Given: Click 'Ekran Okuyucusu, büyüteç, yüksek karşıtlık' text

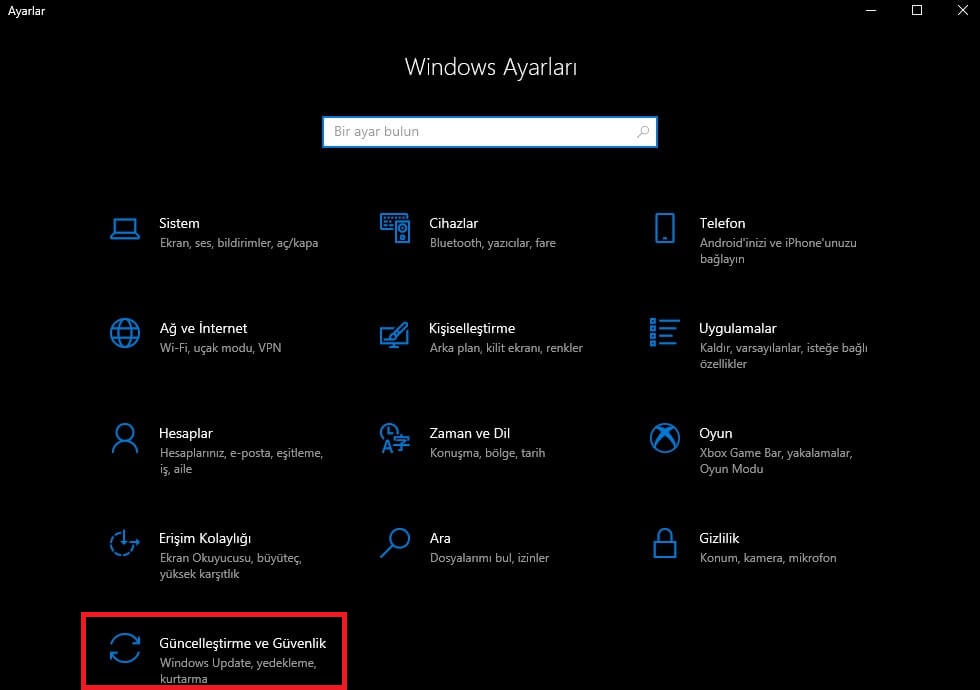Looking at the screenshot, I should coord(231,566).
